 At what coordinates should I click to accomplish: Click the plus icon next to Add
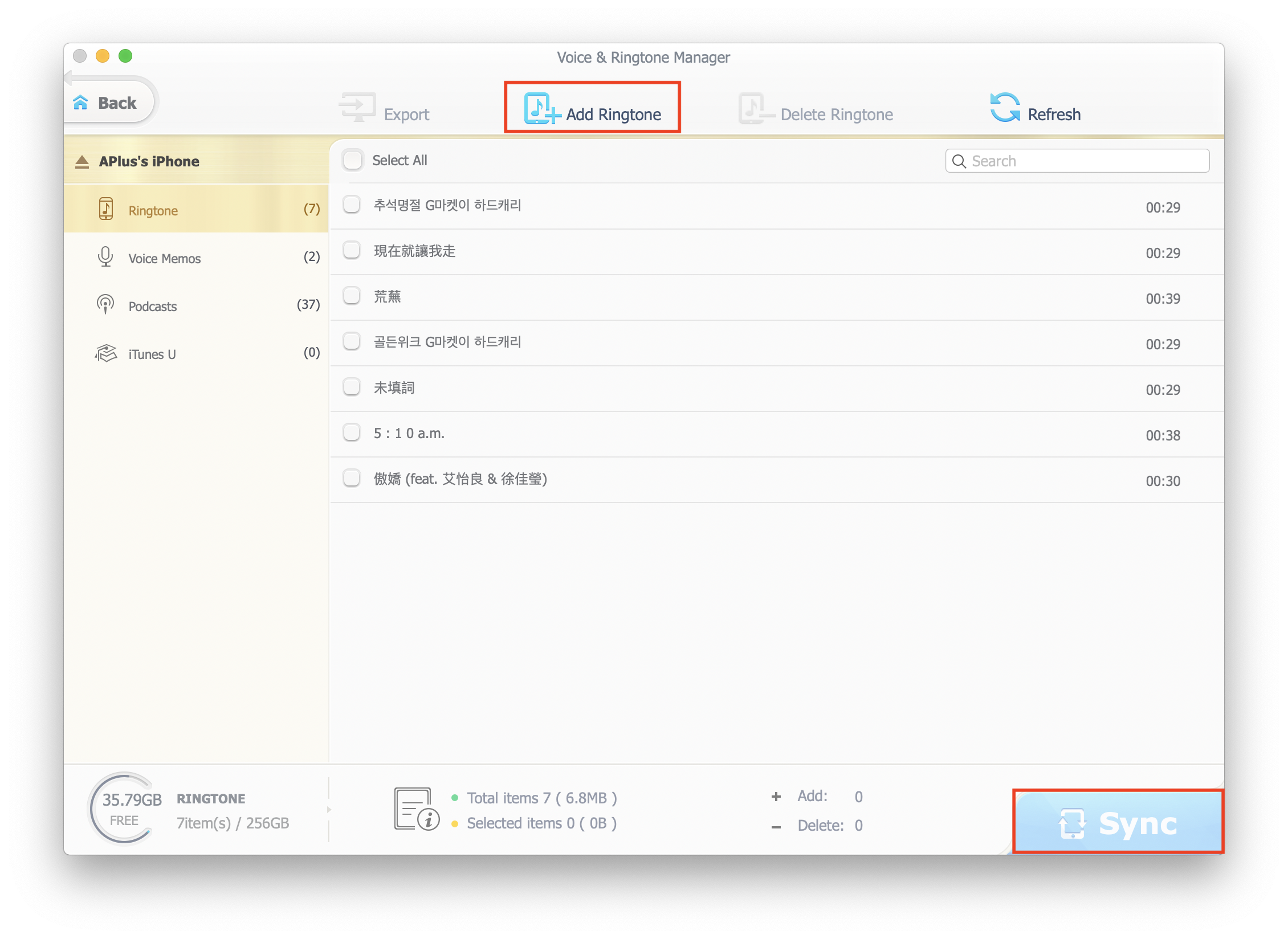click(x=776, y=797)
